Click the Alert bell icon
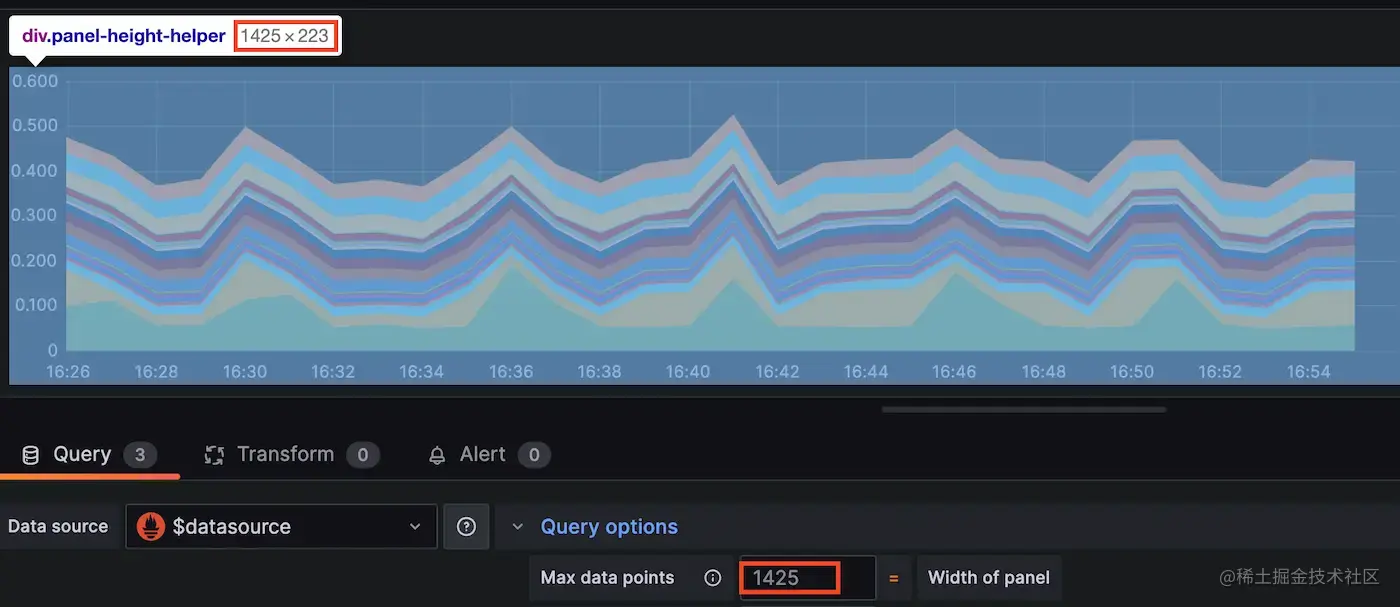1400x607 pixels. pyautogui.click(x=437, y=454)
